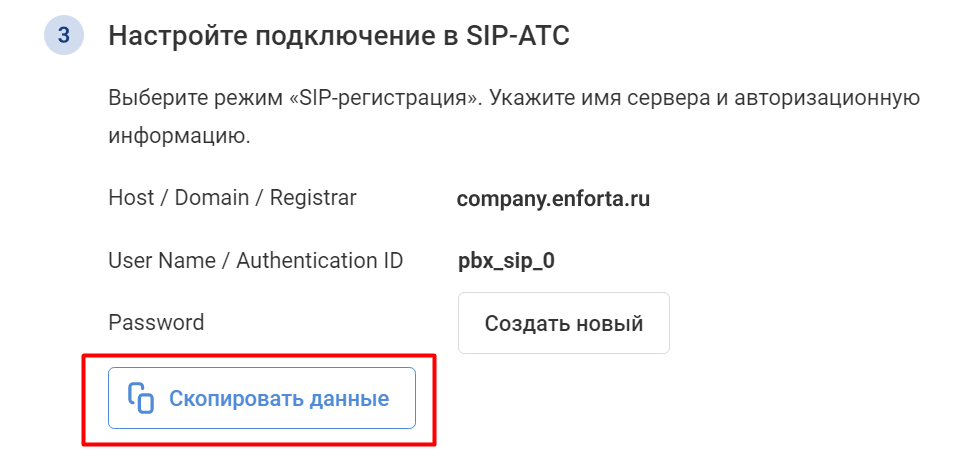Screen dimensions: 967x462
Task: Click the word информацию in description
Action: [x=179, y=136]
